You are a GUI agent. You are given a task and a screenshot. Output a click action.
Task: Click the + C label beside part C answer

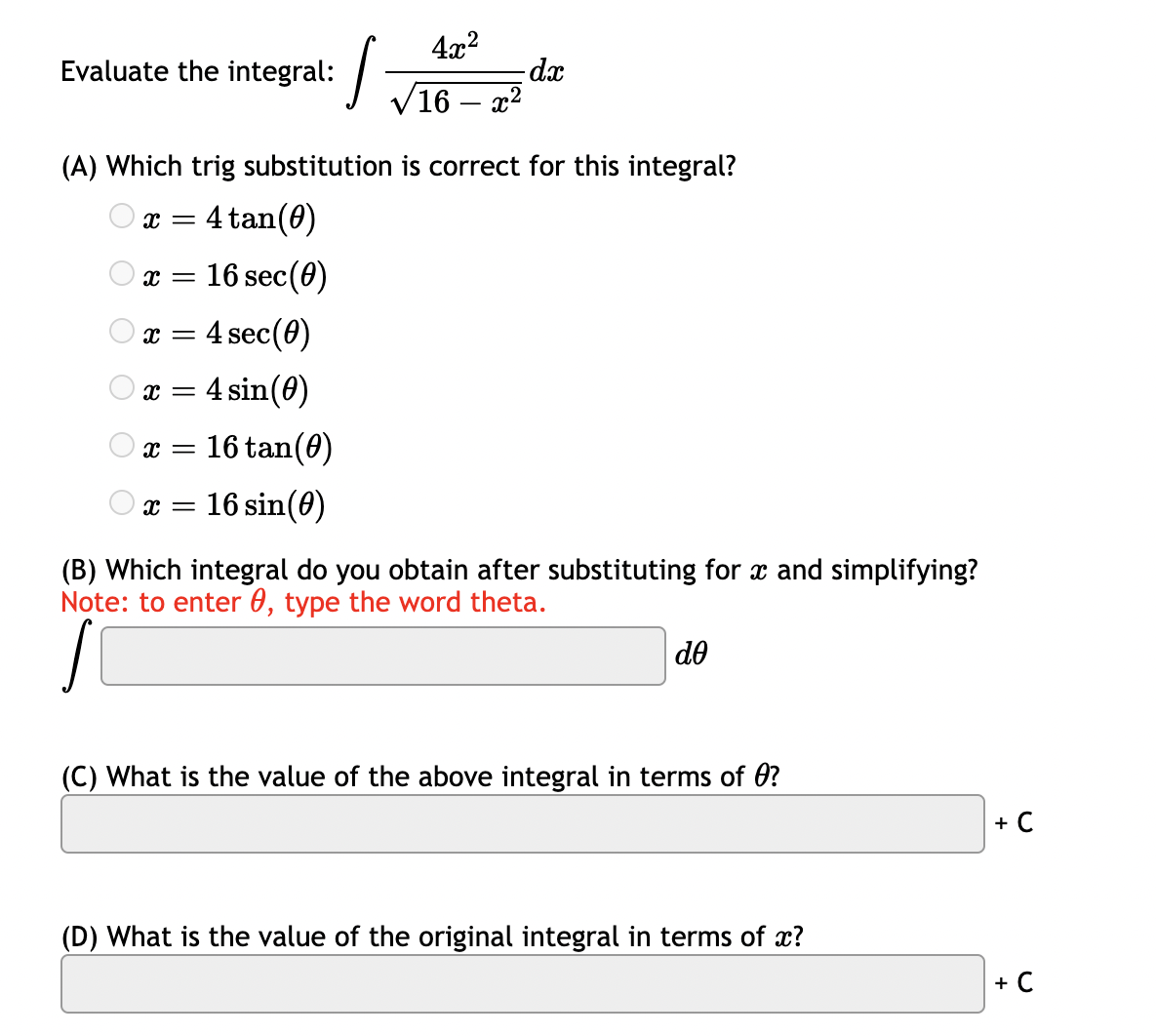point(1013,822)
